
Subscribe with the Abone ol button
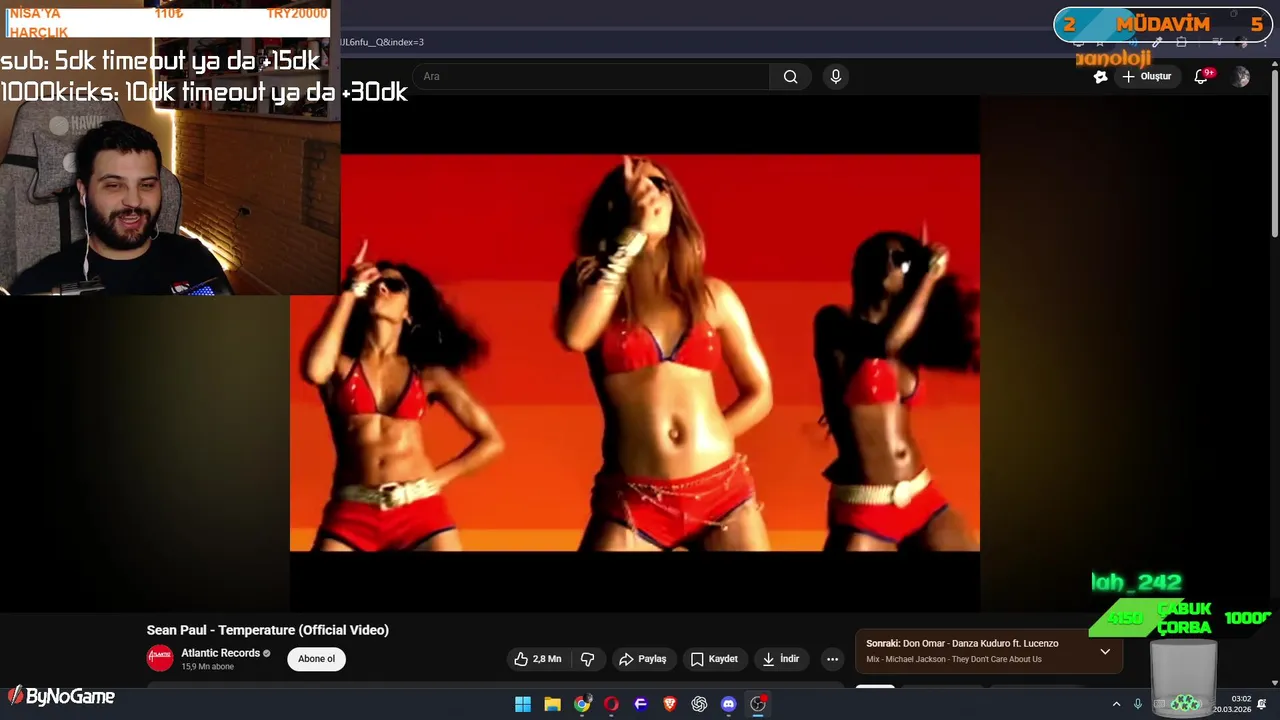tap(316, 659)
